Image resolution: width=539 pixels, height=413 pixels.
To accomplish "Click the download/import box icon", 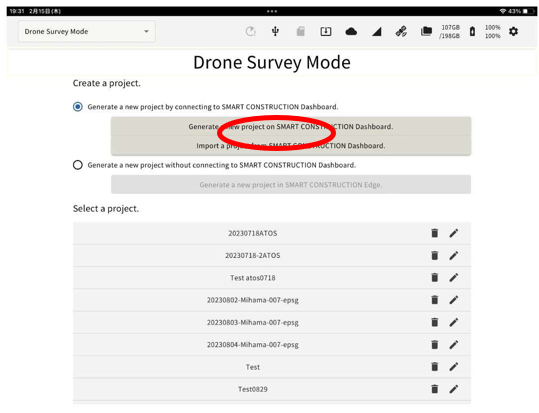I will (x=326, y=32).
